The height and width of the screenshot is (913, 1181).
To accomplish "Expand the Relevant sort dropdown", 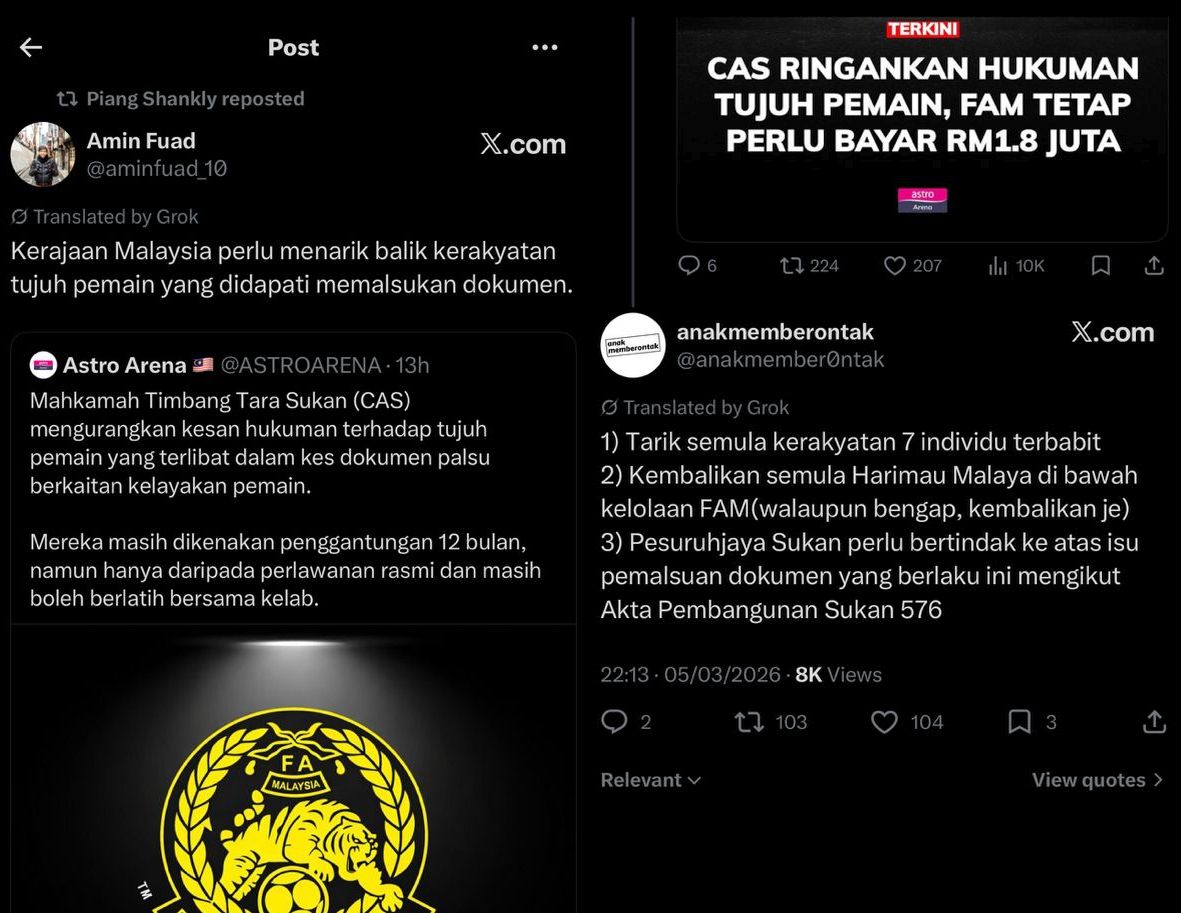I will point(651,780).
